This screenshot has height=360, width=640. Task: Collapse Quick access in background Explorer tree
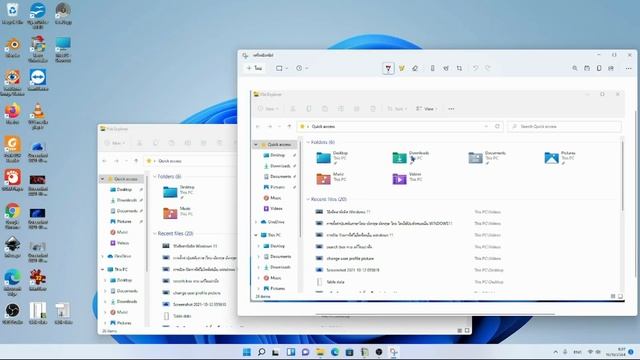pyautogui.click(x=102, y=179)
